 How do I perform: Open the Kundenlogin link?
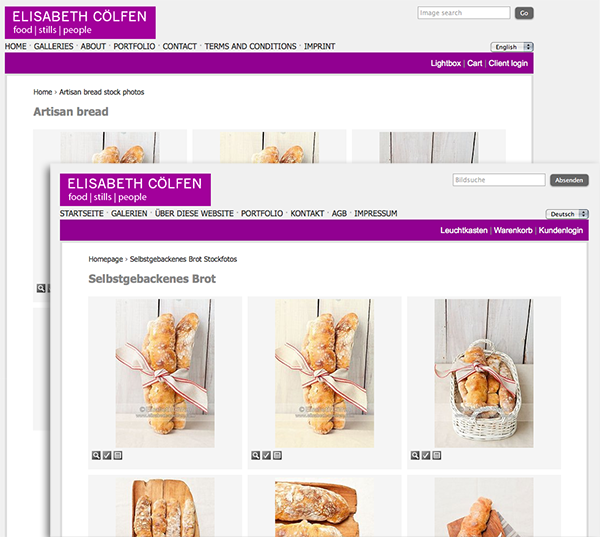pos(561,230)
